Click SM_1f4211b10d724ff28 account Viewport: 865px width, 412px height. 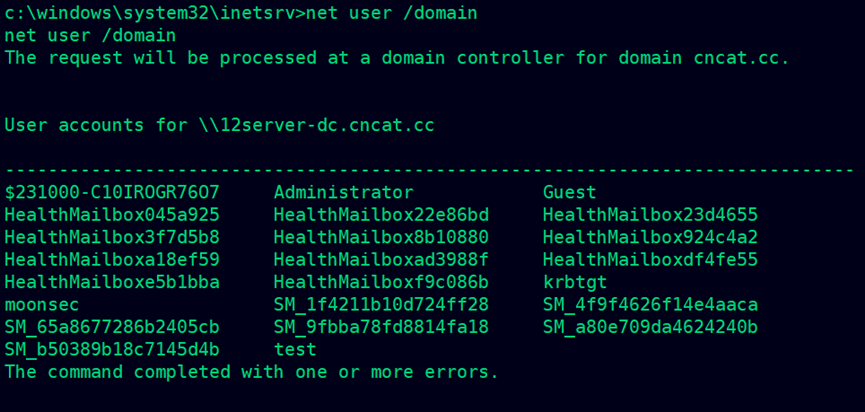click(x=381, y=304)
